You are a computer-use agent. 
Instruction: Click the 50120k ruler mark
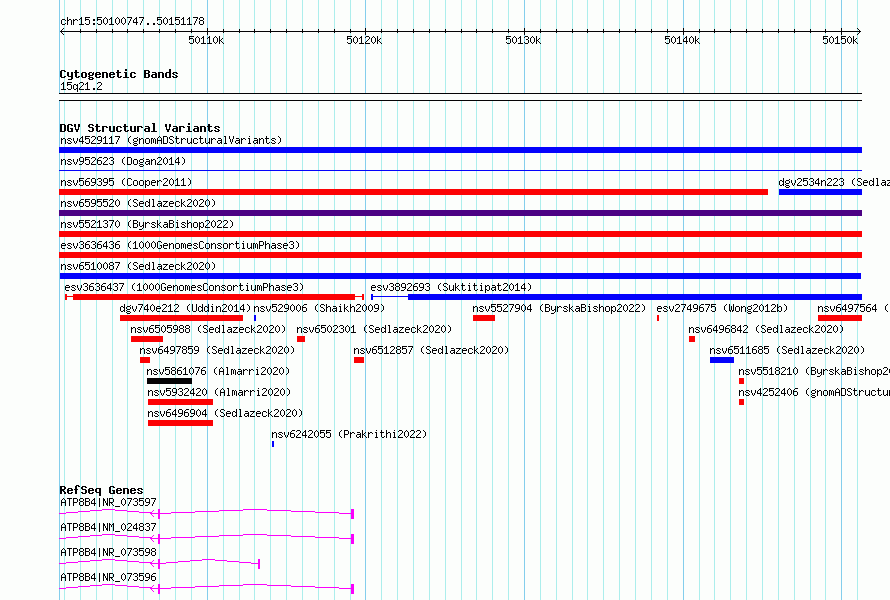point(364,40)
